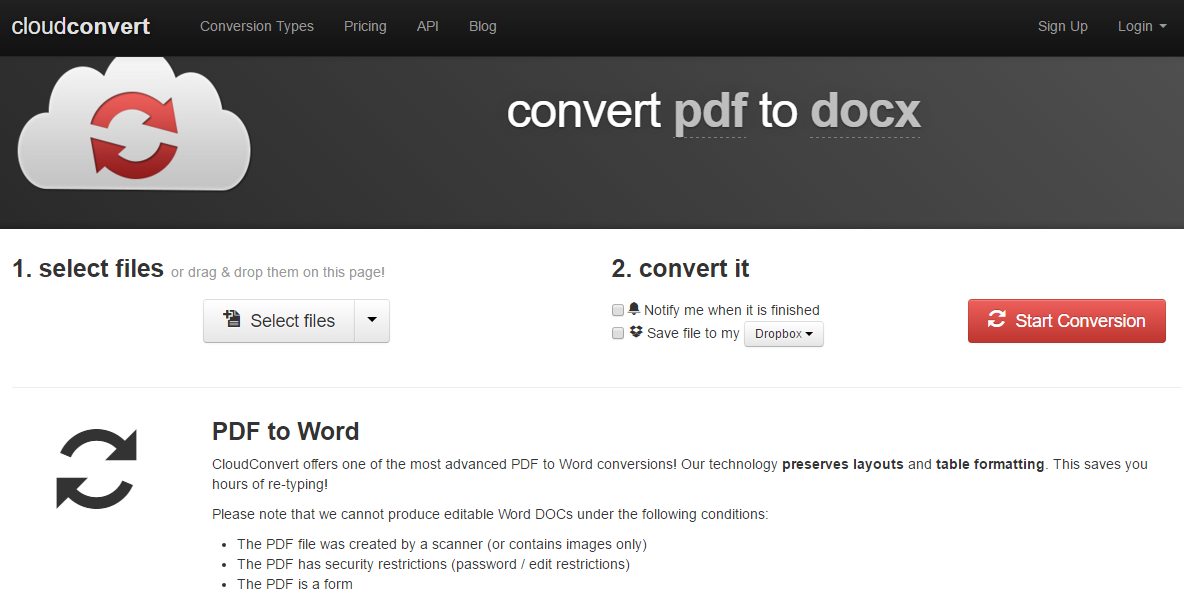Image resolution: width=1184 pixels, height=605 pixels.
Task: Open the Blog link
Action: click(483, 26)
